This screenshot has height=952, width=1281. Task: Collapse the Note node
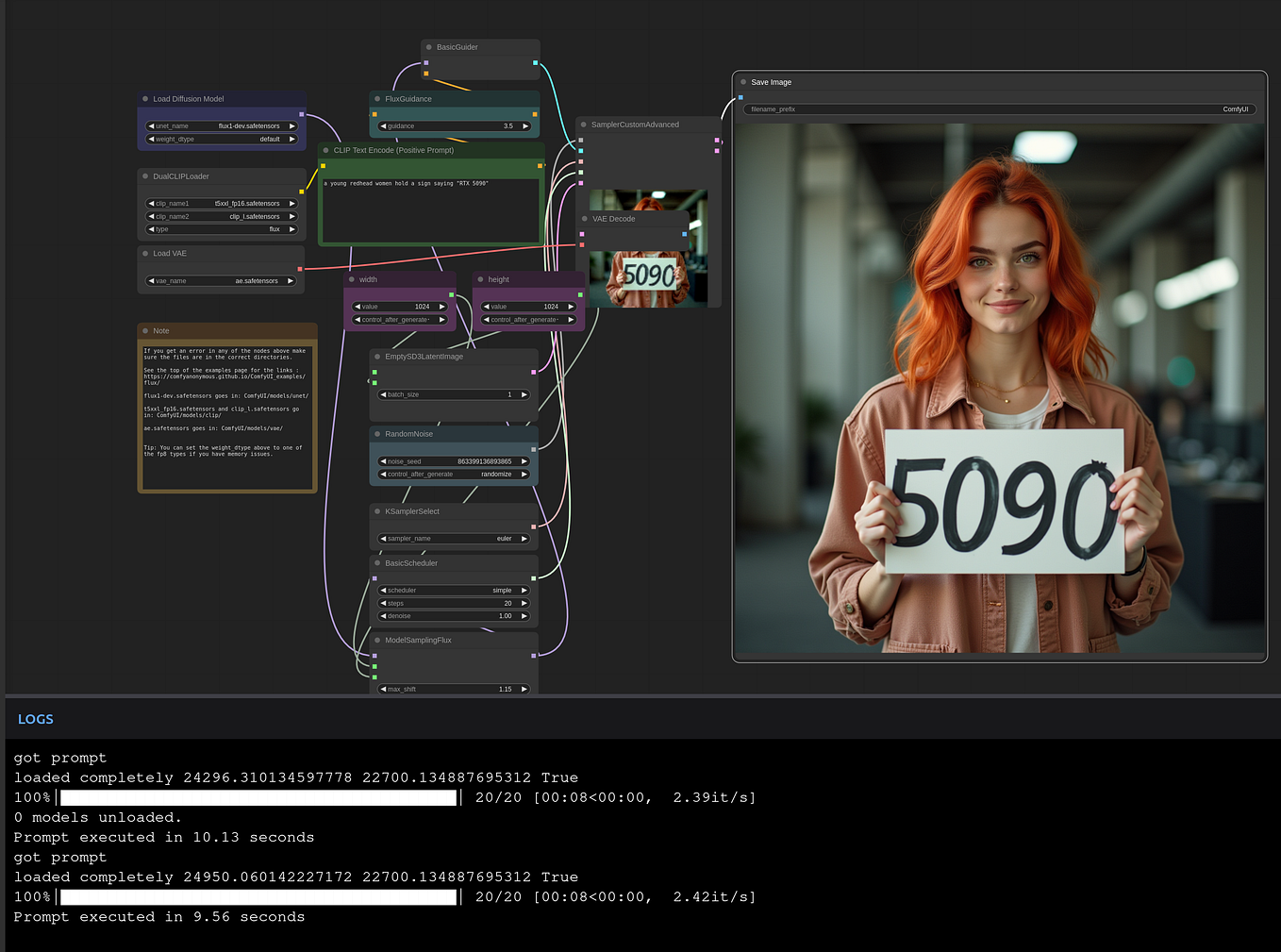coord(146,330)
